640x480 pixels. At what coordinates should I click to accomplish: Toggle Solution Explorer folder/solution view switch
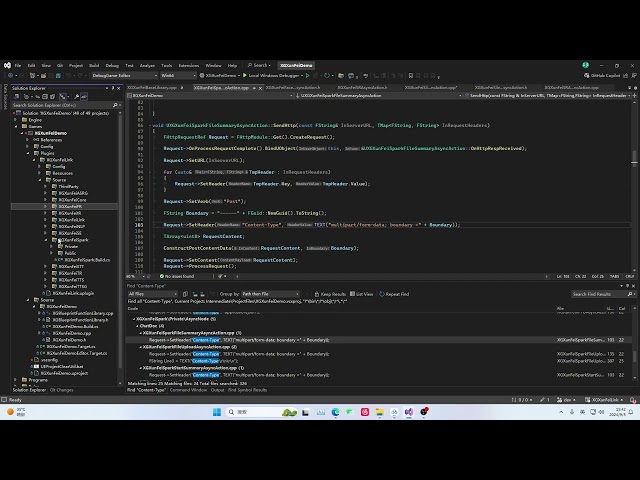coord(63,97)
